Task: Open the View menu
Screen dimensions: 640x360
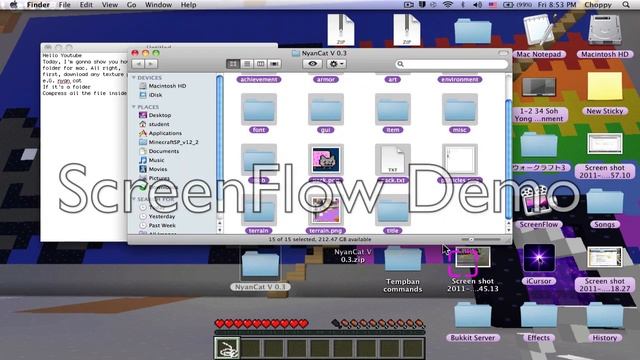Action: [x=109, y=5]
